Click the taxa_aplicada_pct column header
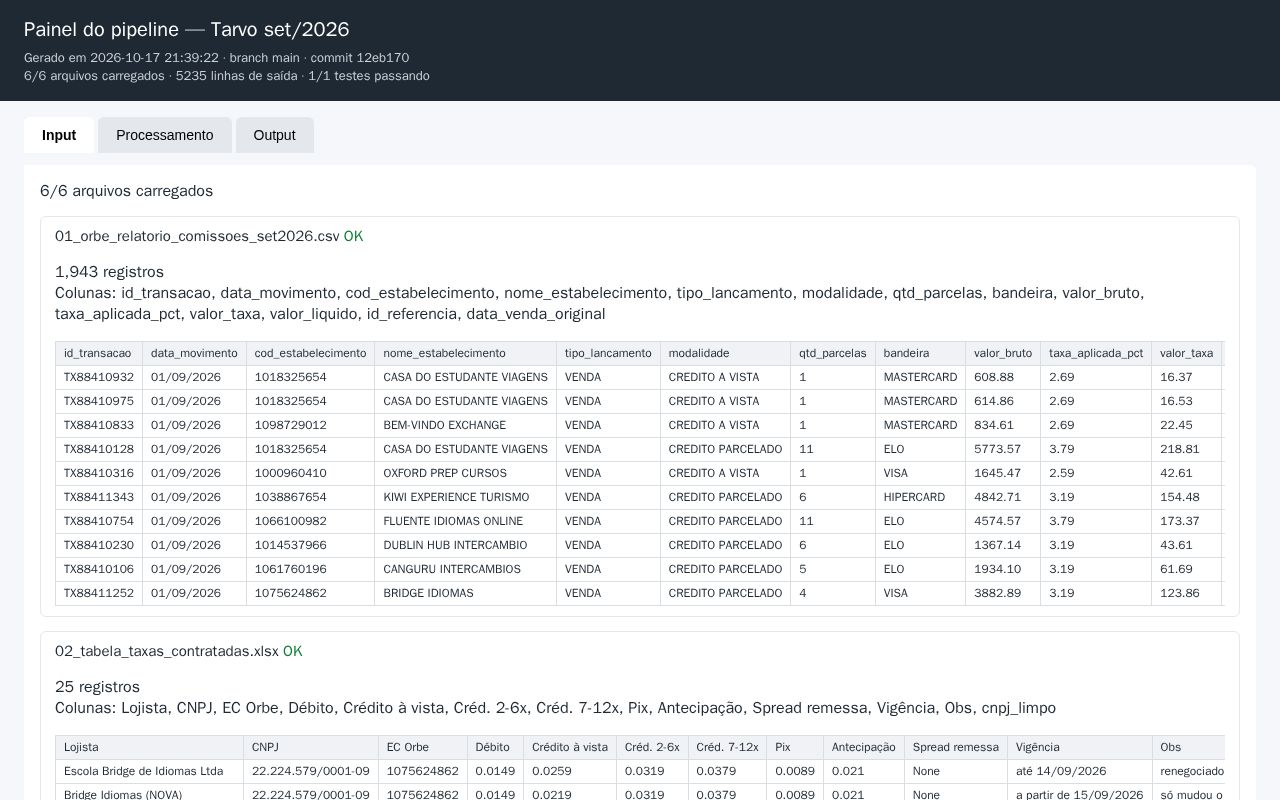The height and width of the screenshot is (800, 1280). click(x=1096, y=353)
